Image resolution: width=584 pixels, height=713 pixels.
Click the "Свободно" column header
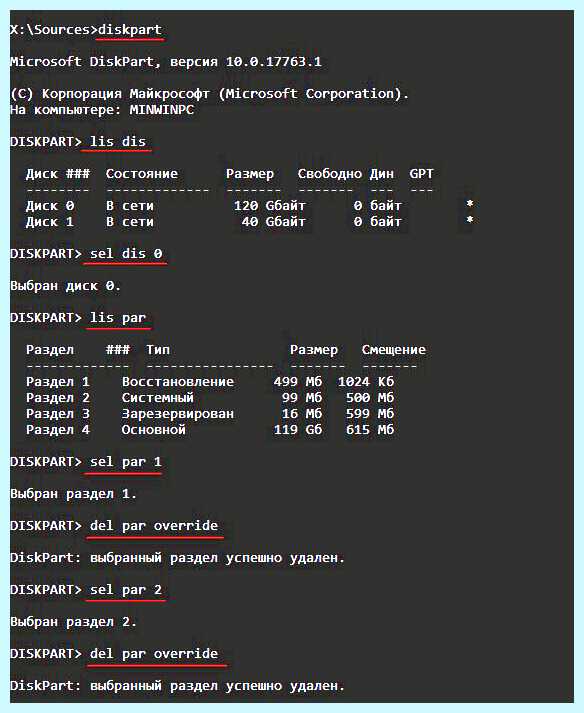(x=330, y=174)
